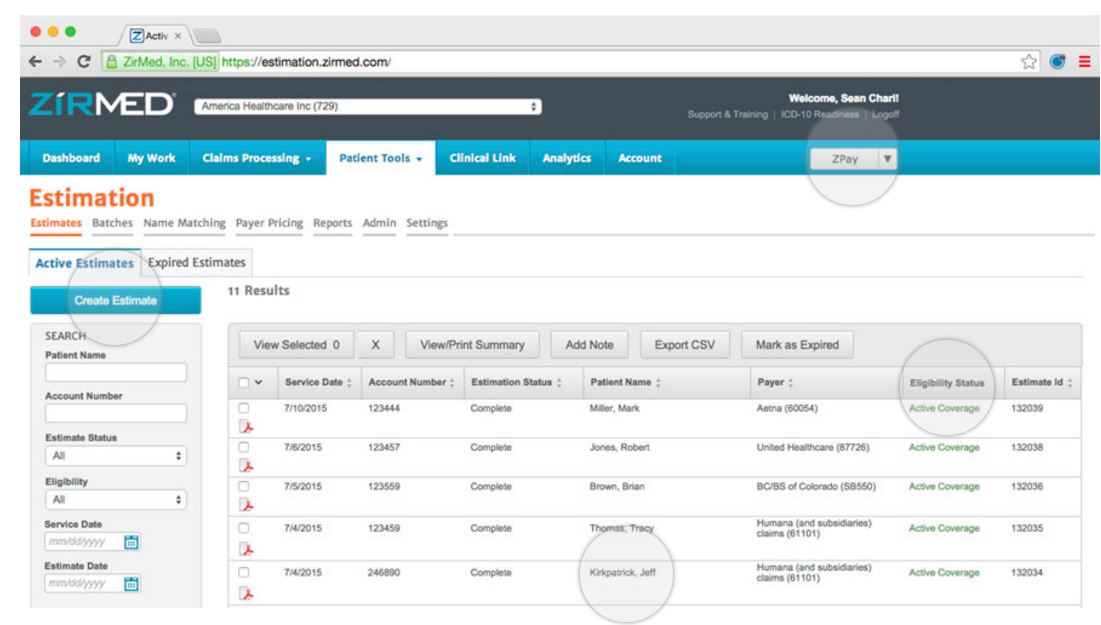The width and height of the screenshot is (1101, 625).
Task: Sort by Payer column
Action: click(x=774, y=382)
